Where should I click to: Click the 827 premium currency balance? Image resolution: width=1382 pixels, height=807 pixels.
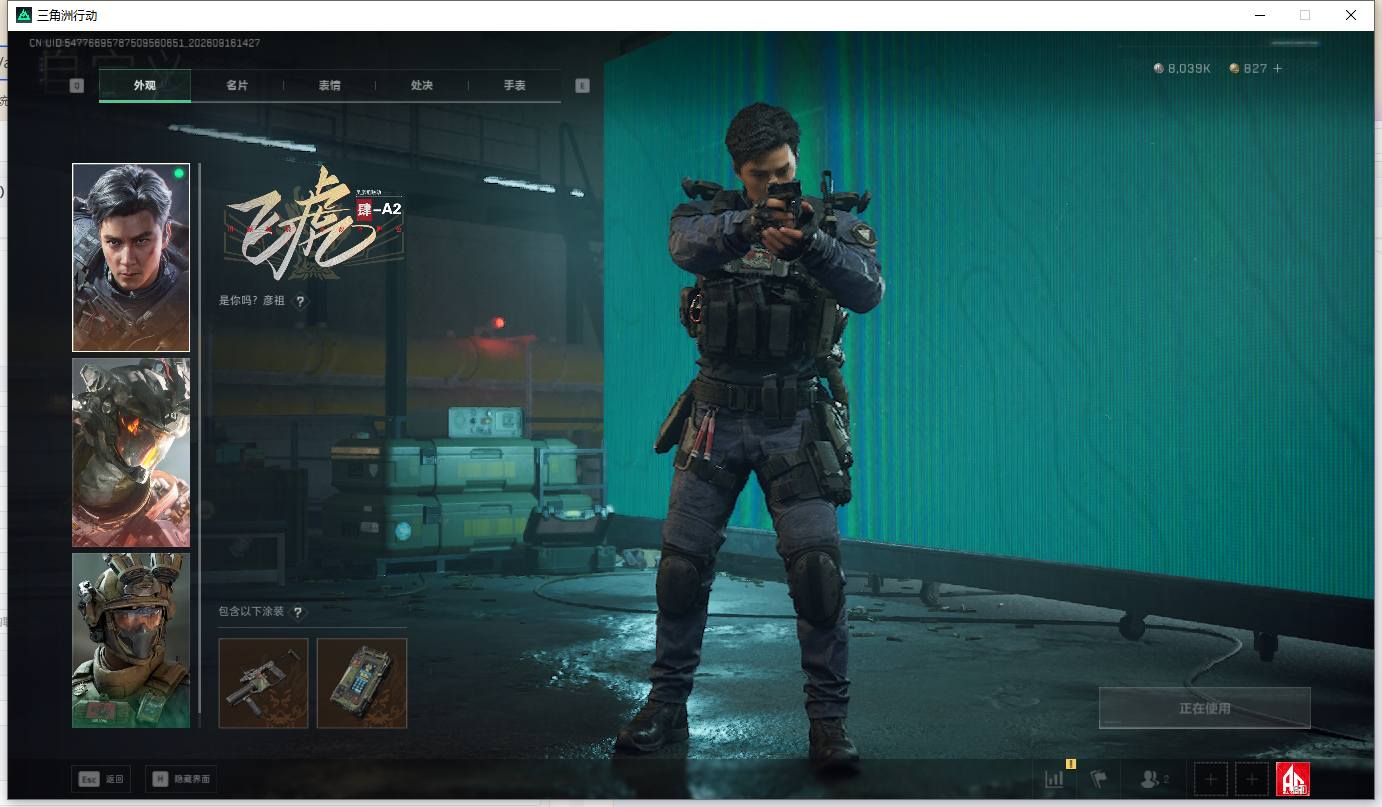[x=1256, y=69]
